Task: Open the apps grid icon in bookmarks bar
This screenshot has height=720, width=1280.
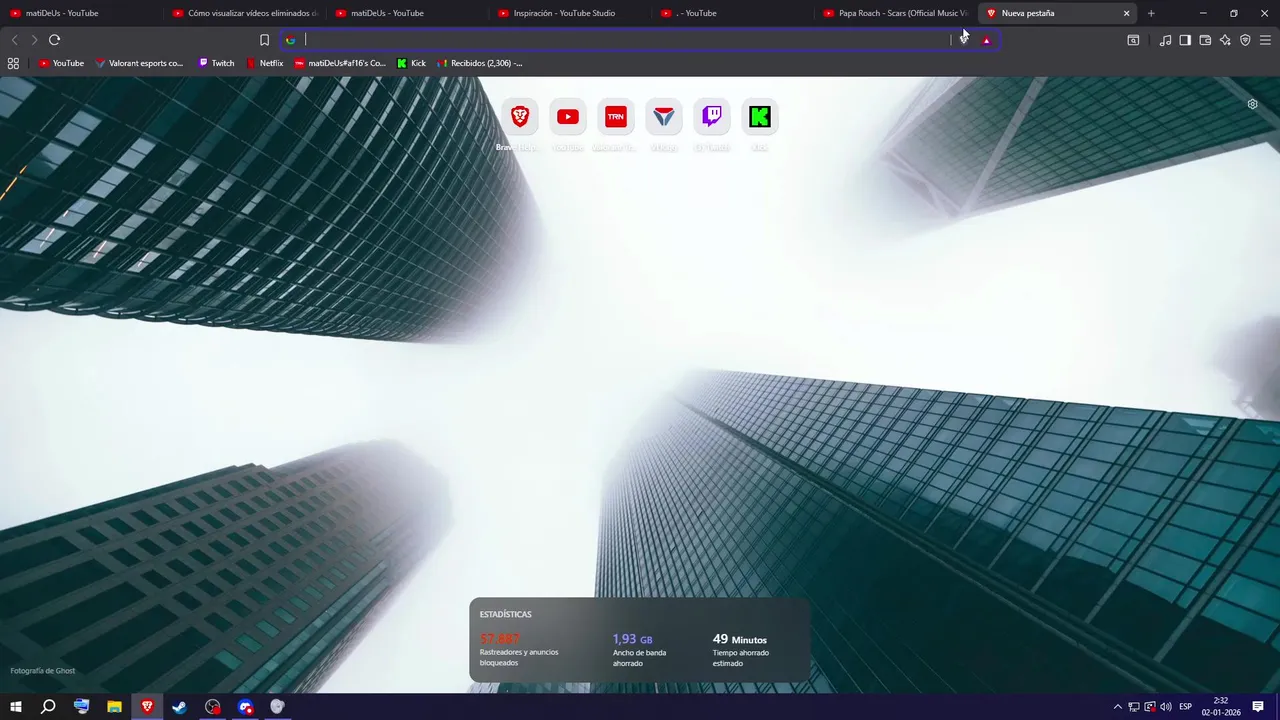Action: point(13,63)
